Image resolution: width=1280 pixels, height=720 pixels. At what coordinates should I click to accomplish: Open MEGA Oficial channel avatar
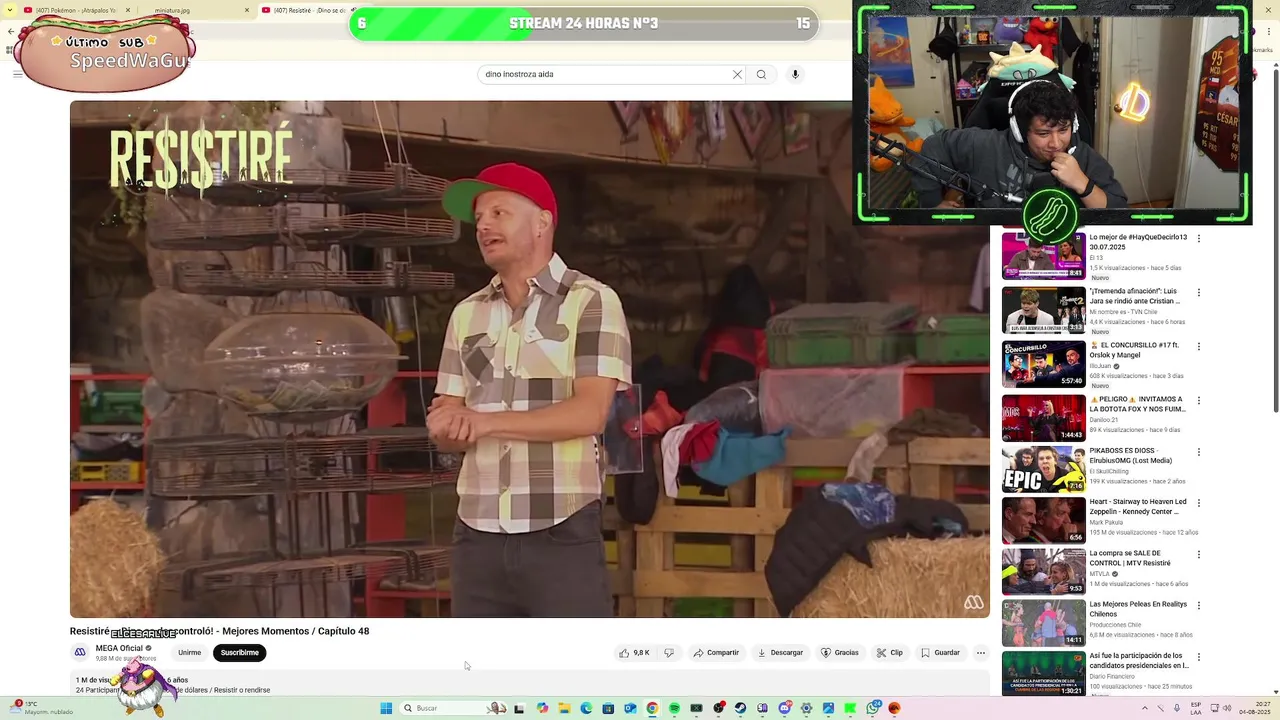(80, 652)
